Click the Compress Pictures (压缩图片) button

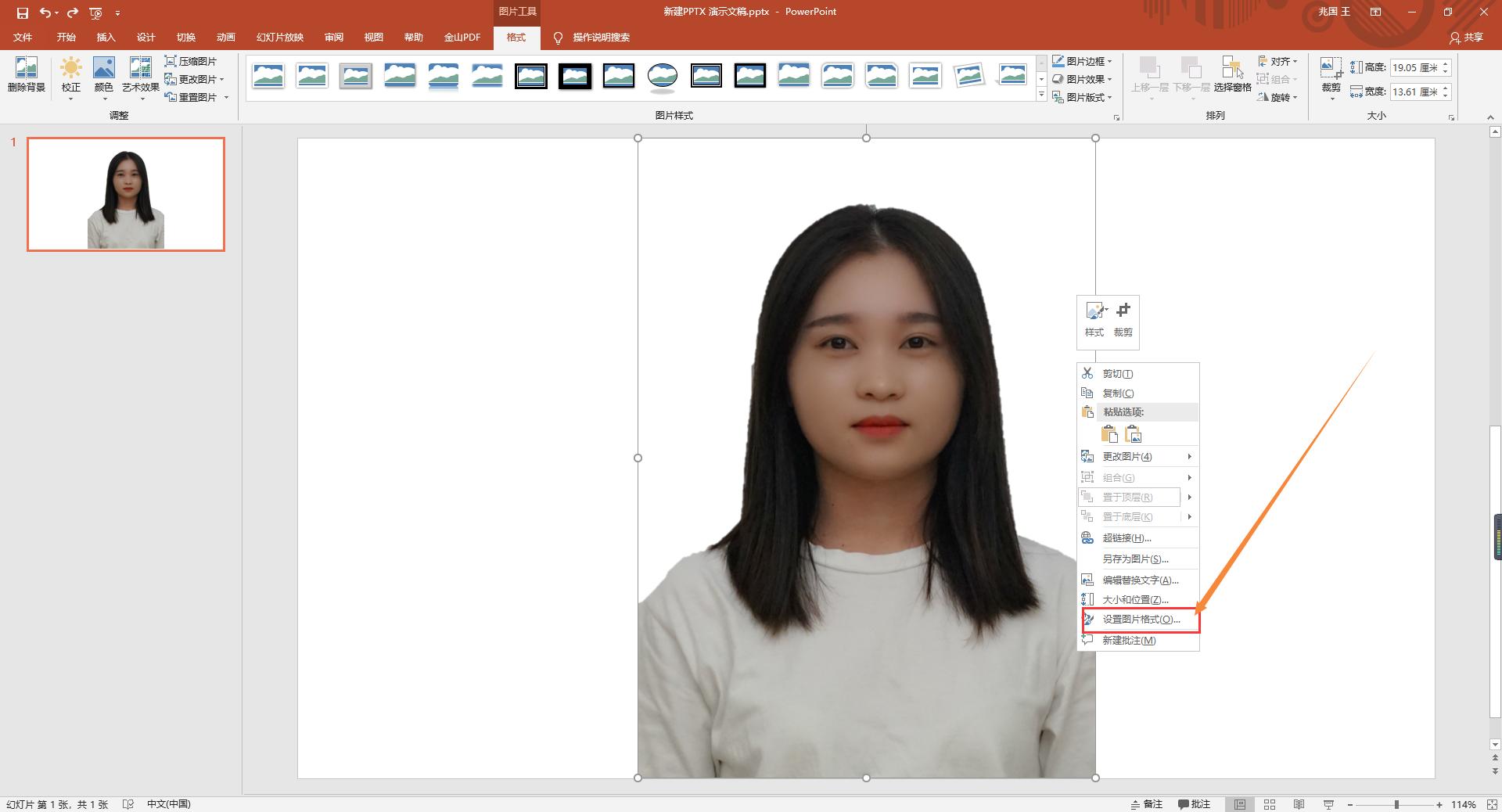point(191,61)
